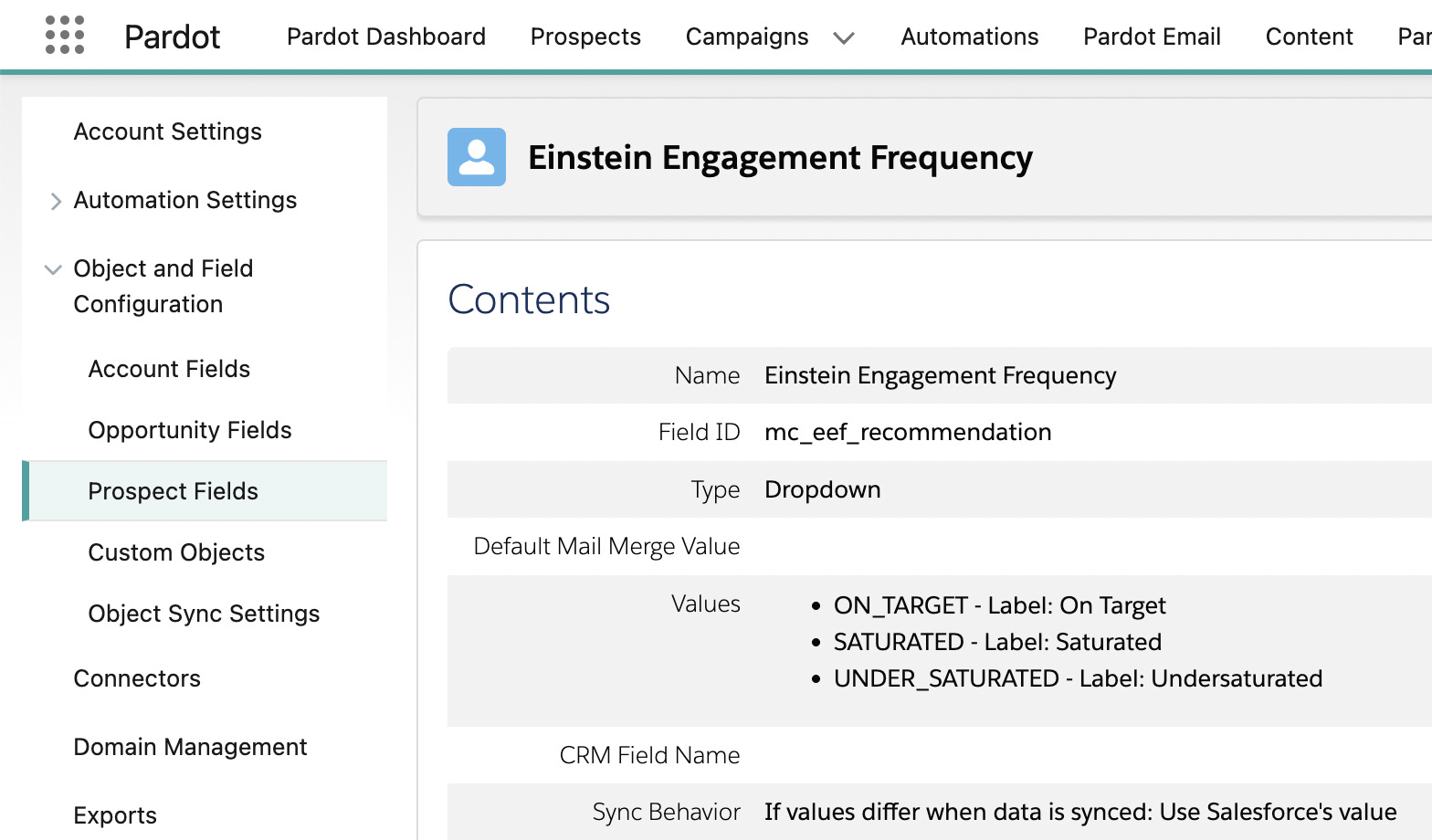Open the App Launcher dots icon
The width and height of the screenshot is (1432, 840).
pyautogui.click(x=65, y=36)
